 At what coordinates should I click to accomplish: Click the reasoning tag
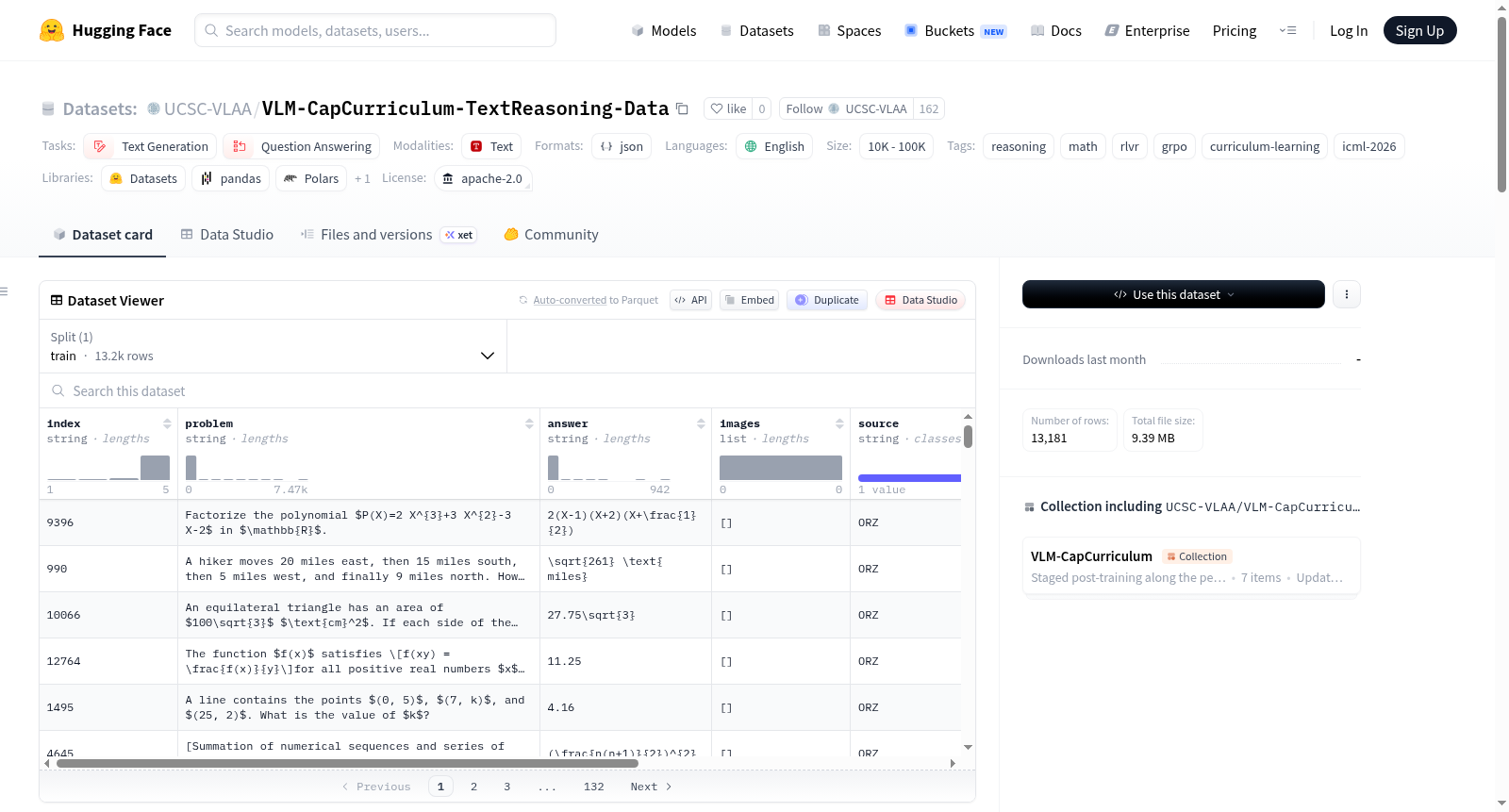[x=1019, y=147]
